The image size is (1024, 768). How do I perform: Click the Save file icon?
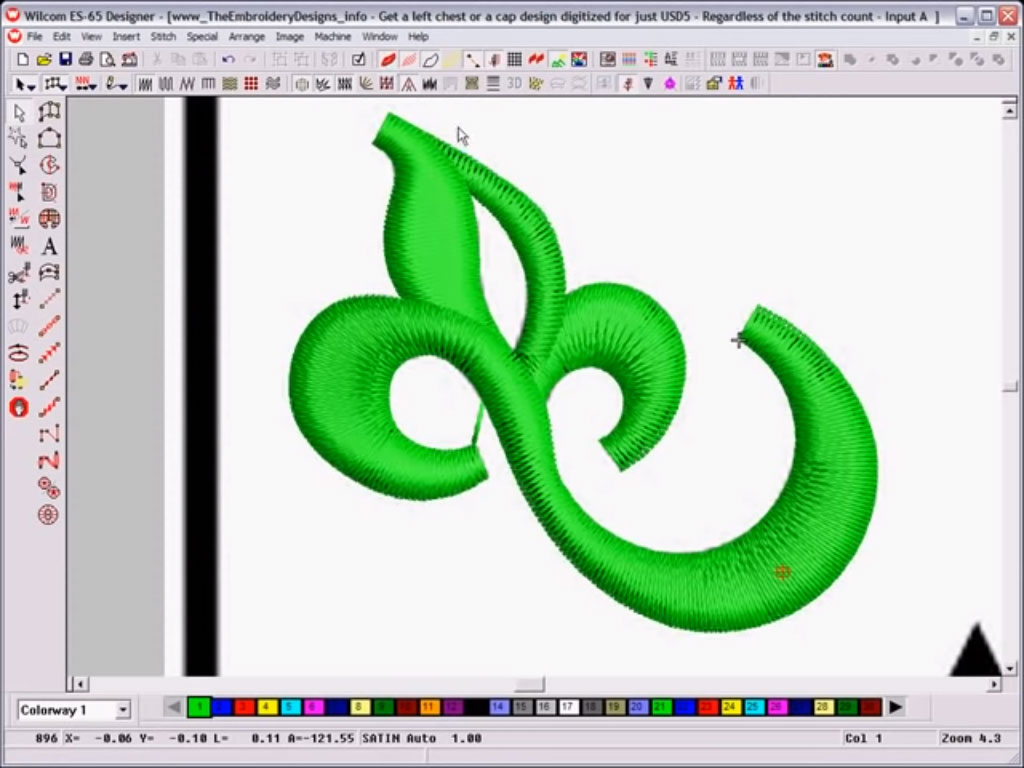click(65, 59)
